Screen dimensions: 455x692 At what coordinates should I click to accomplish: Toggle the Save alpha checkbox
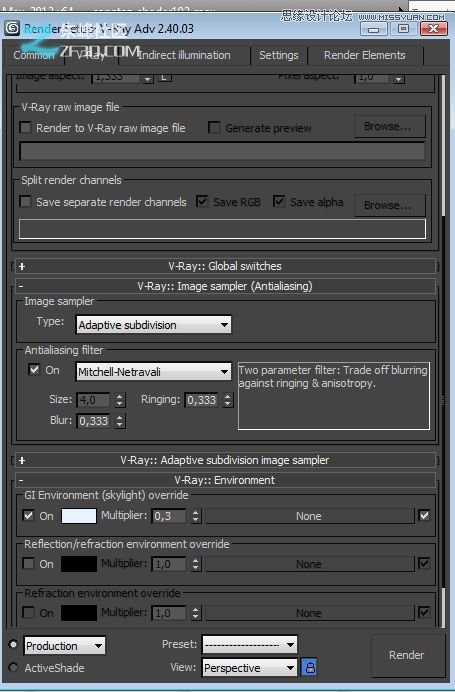pyautogui.click(x=279, y=202)
